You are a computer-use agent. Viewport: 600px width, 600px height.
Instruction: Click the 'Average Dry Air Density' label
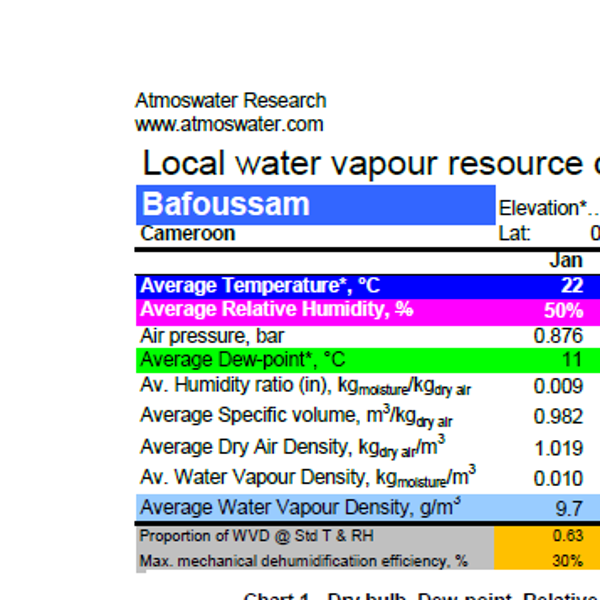coord(293,447)
